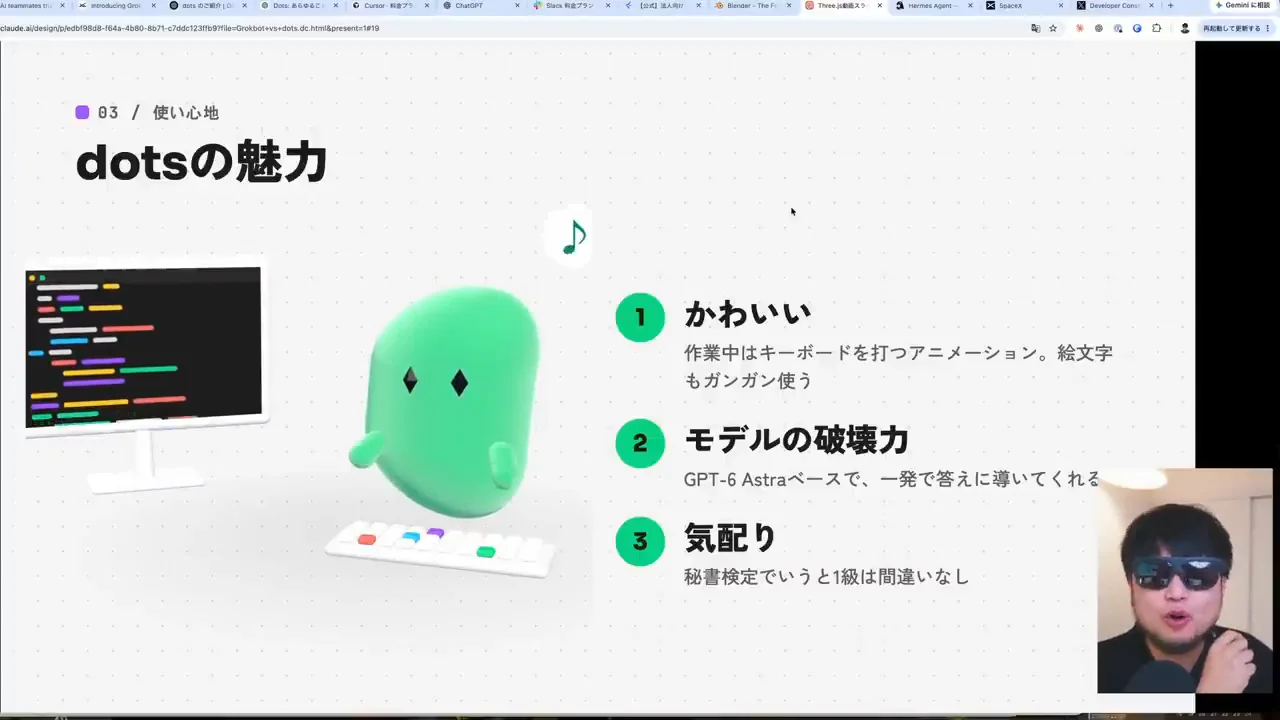Click the blue circular extension icon
The height and width of the screenshot is (720, 1280).
coord(1137,28)
